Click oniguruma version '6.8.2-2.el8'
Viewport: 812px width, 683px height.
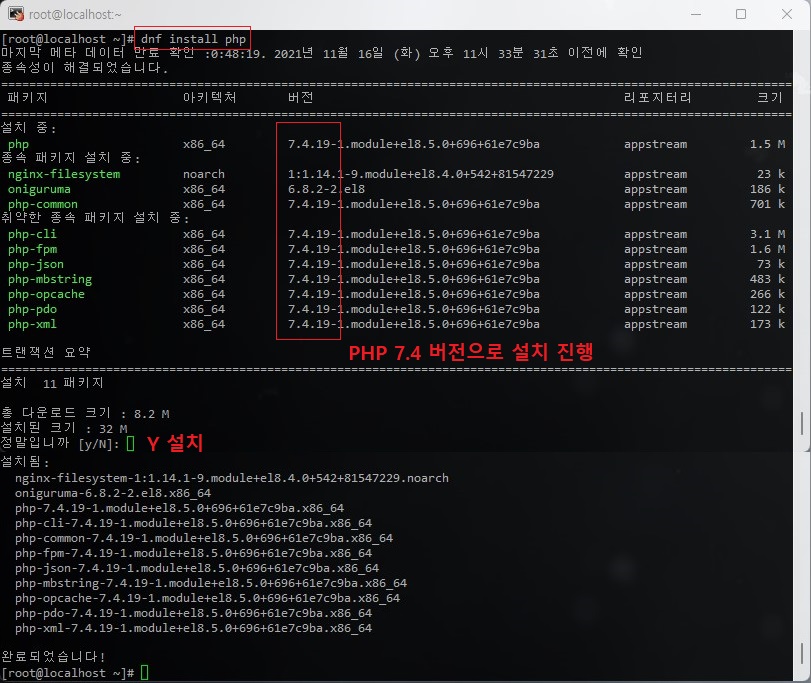pyautogui.click(x=326, y=189)
